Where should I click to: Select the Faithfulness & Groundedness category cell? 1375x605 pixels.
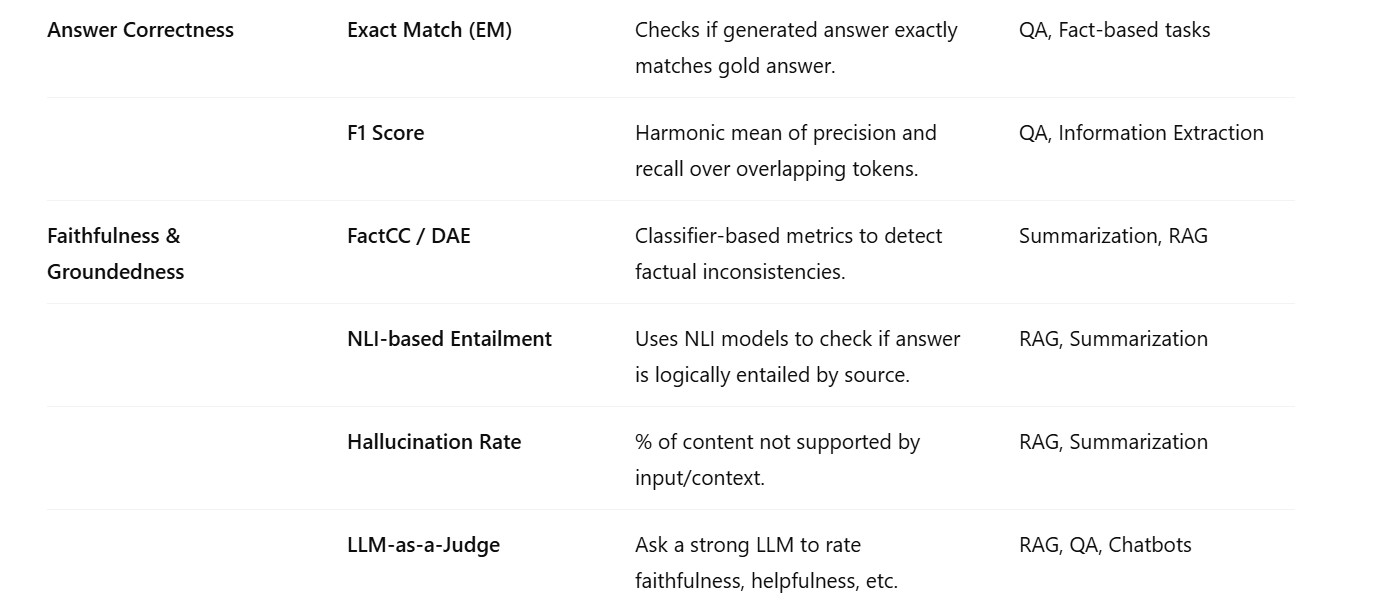click(115, 254)
